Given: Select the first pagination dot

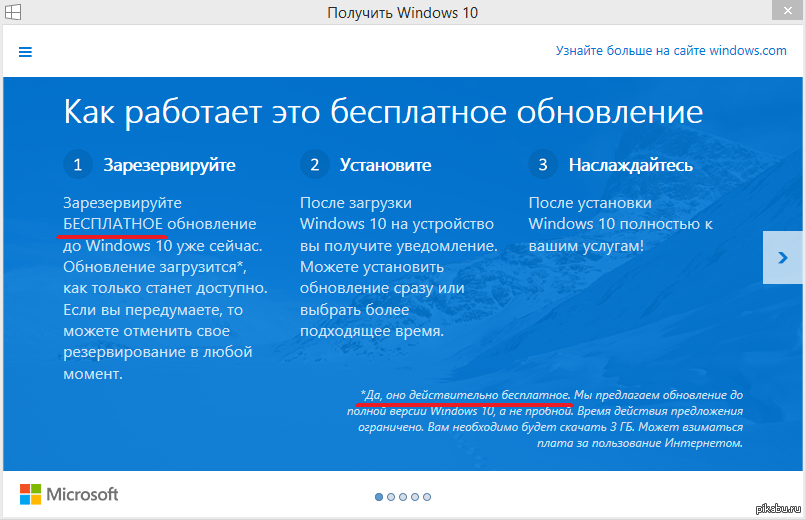Looking at the screenshot, I should pyautogui.click(x=379, y=496).
